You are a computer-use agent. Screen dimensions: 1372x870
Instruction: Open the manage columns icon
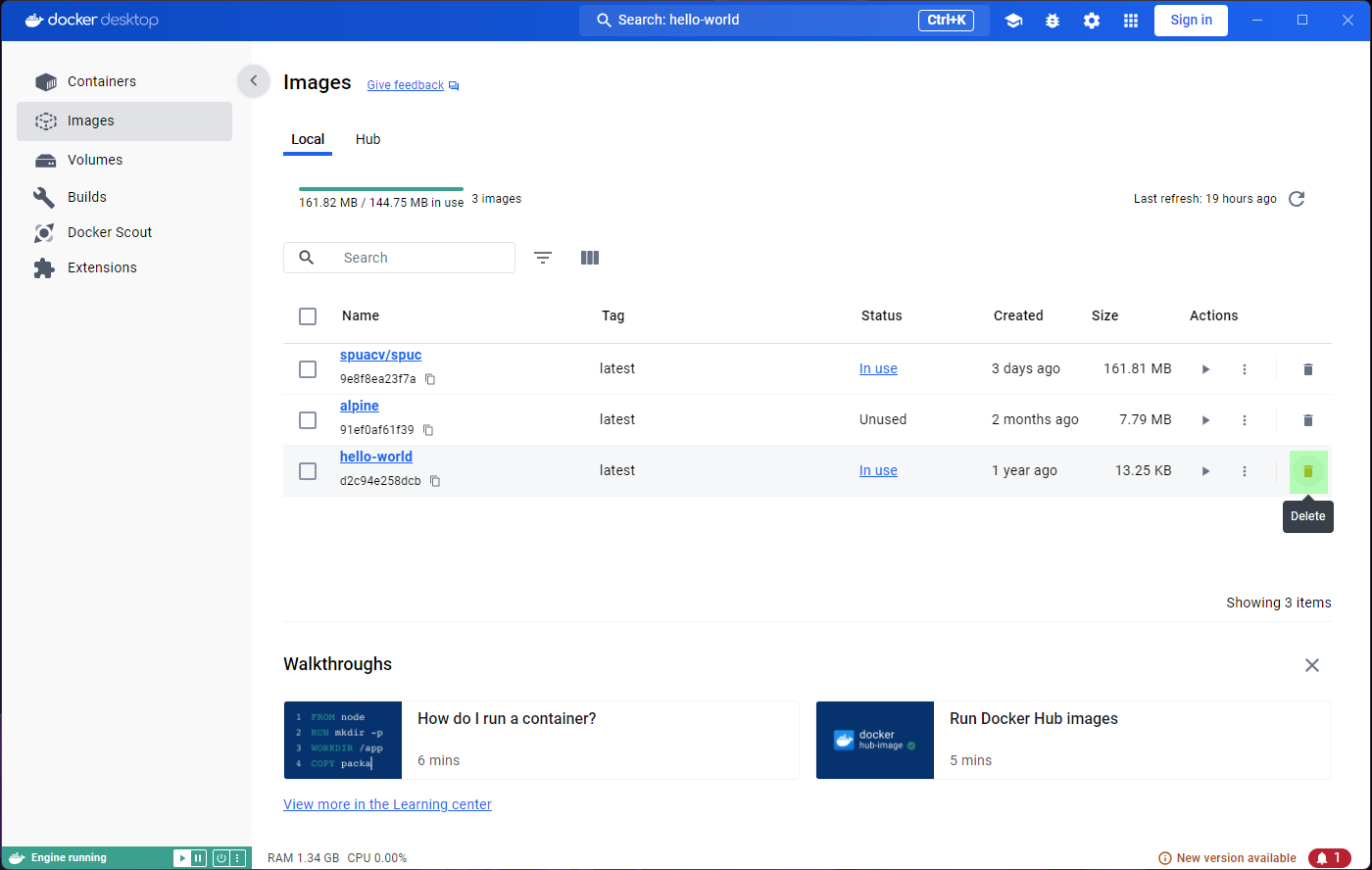point(590,258)
